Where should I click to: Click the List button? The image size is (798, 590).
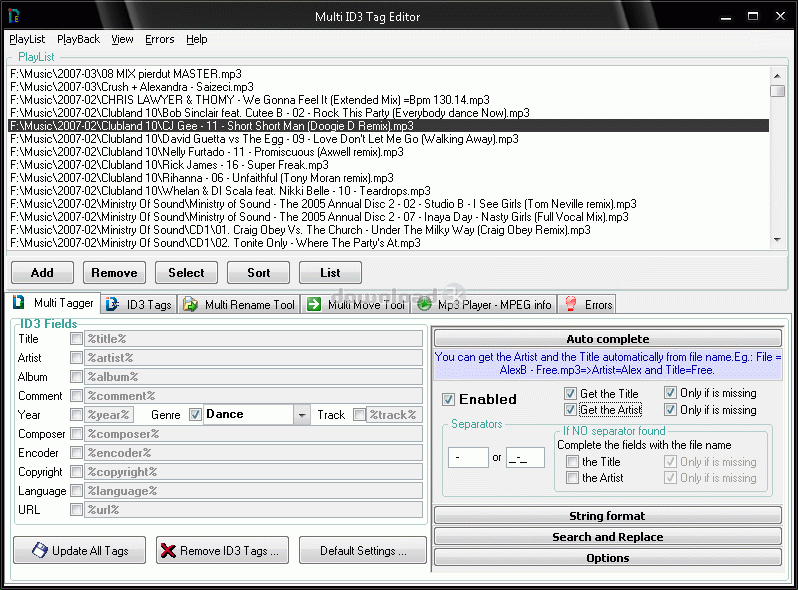coord(330,273)
